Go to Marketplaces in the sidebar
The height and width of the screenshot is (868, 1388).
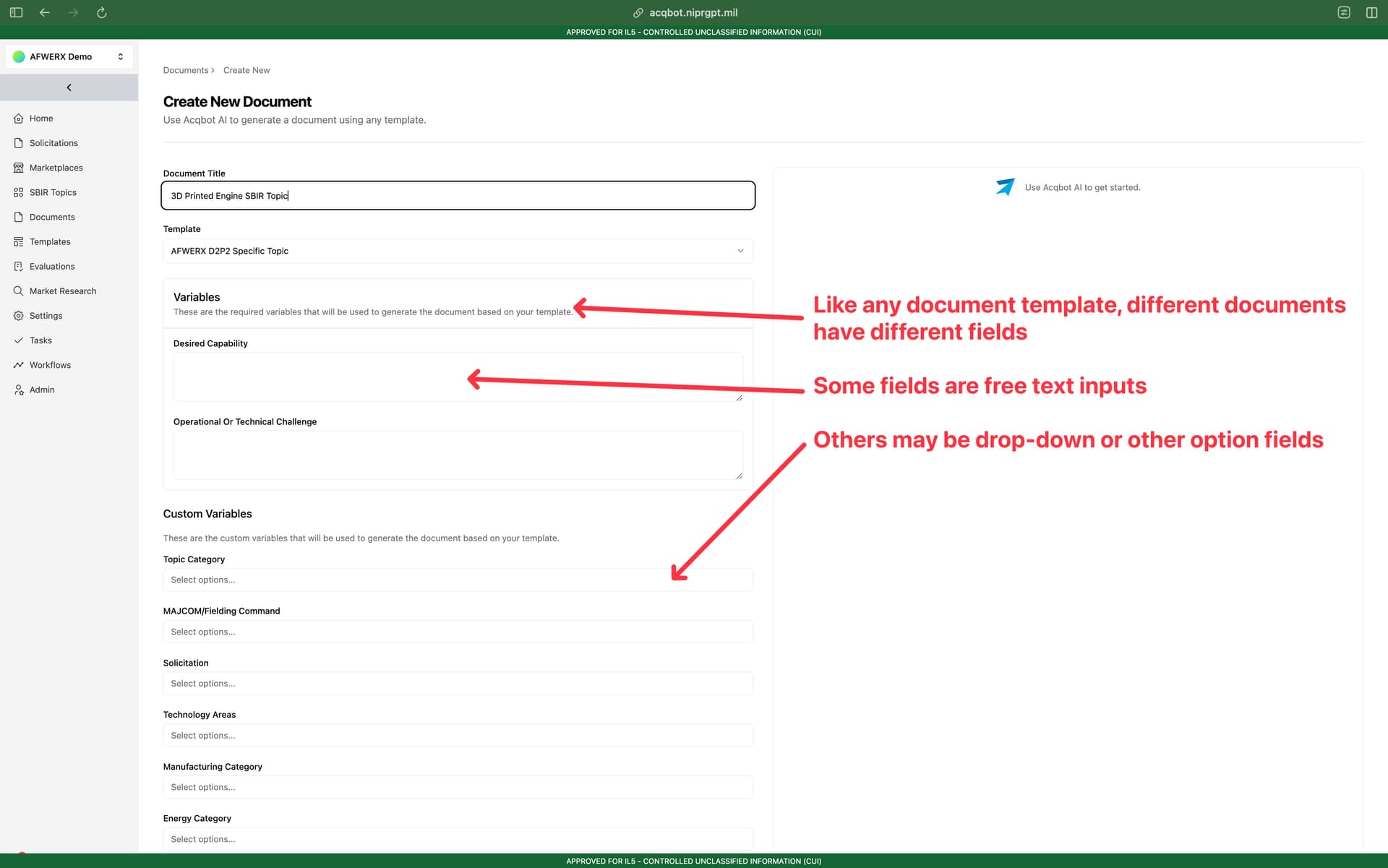point(56,168)
